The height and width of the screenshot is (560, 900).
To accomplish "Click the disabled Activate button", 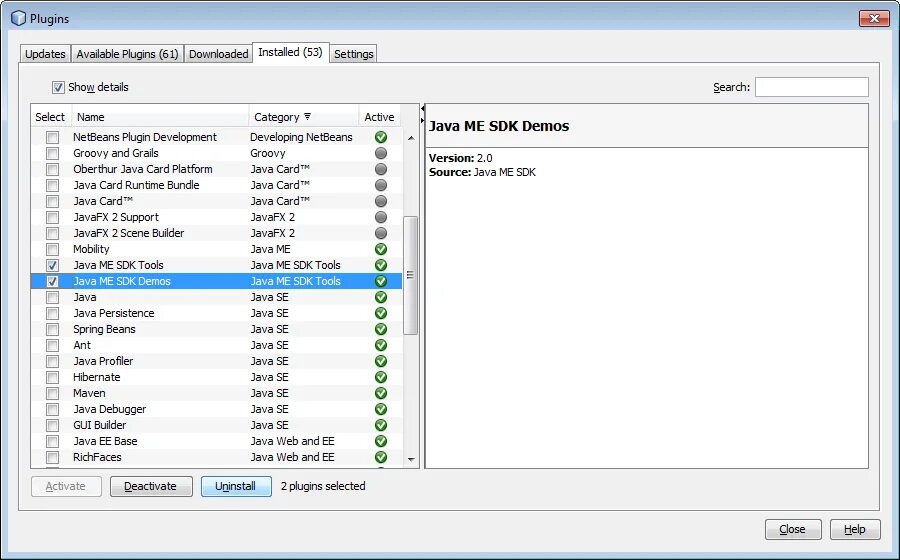I will [66, 487].
